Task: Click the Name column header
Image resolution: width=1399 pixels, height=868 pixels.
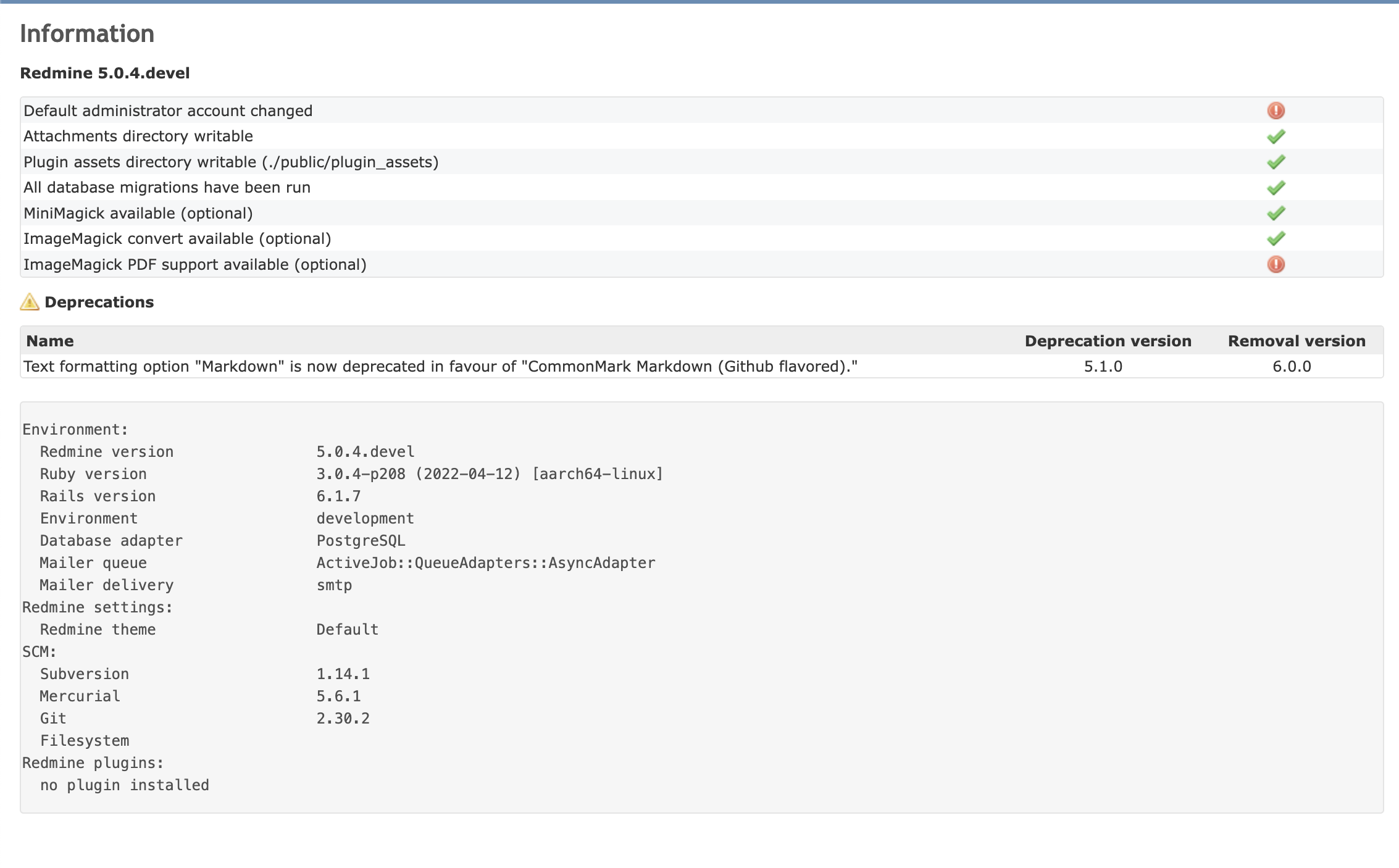Action: (50, 341)
